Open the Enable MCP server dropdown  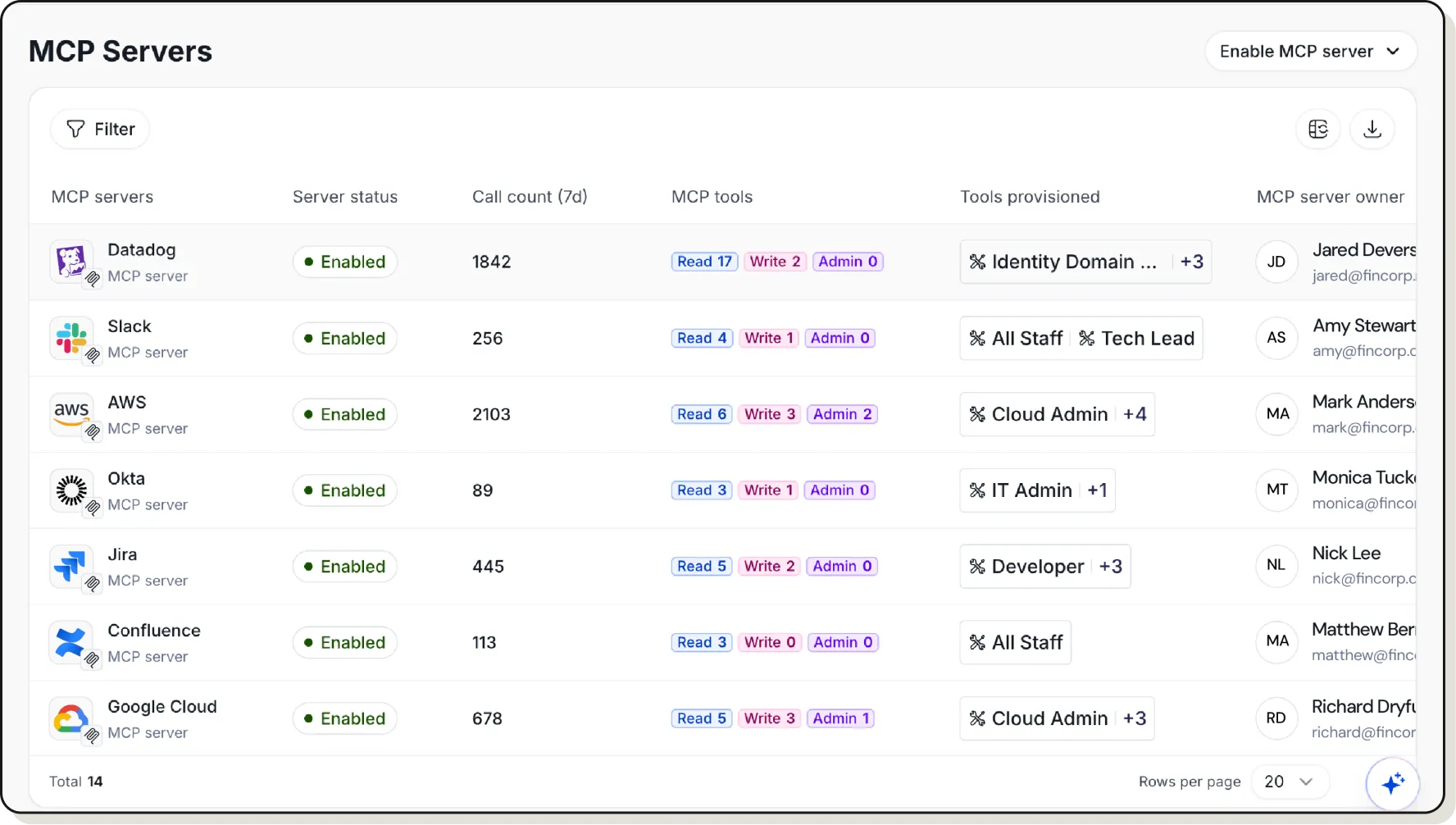click(x=1310, y=51)
